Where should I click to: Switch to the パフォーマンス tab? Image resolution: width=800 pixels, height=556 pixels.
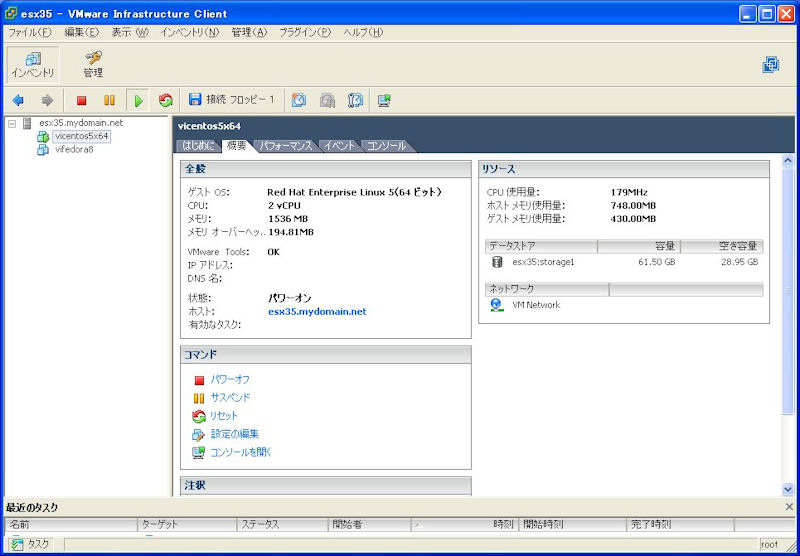tap(285, 146)
